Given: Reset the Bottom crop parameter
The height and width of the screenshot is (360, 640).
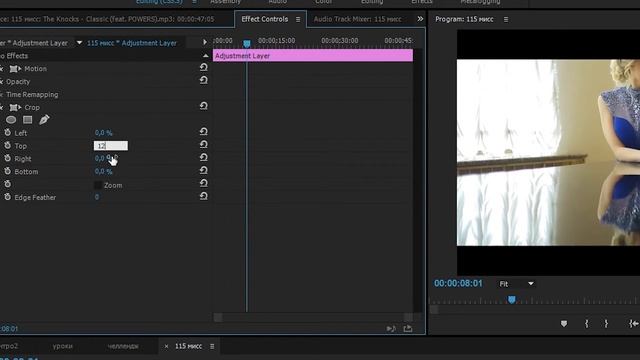Looking at the screenshot, I should (x=203, y=171).
